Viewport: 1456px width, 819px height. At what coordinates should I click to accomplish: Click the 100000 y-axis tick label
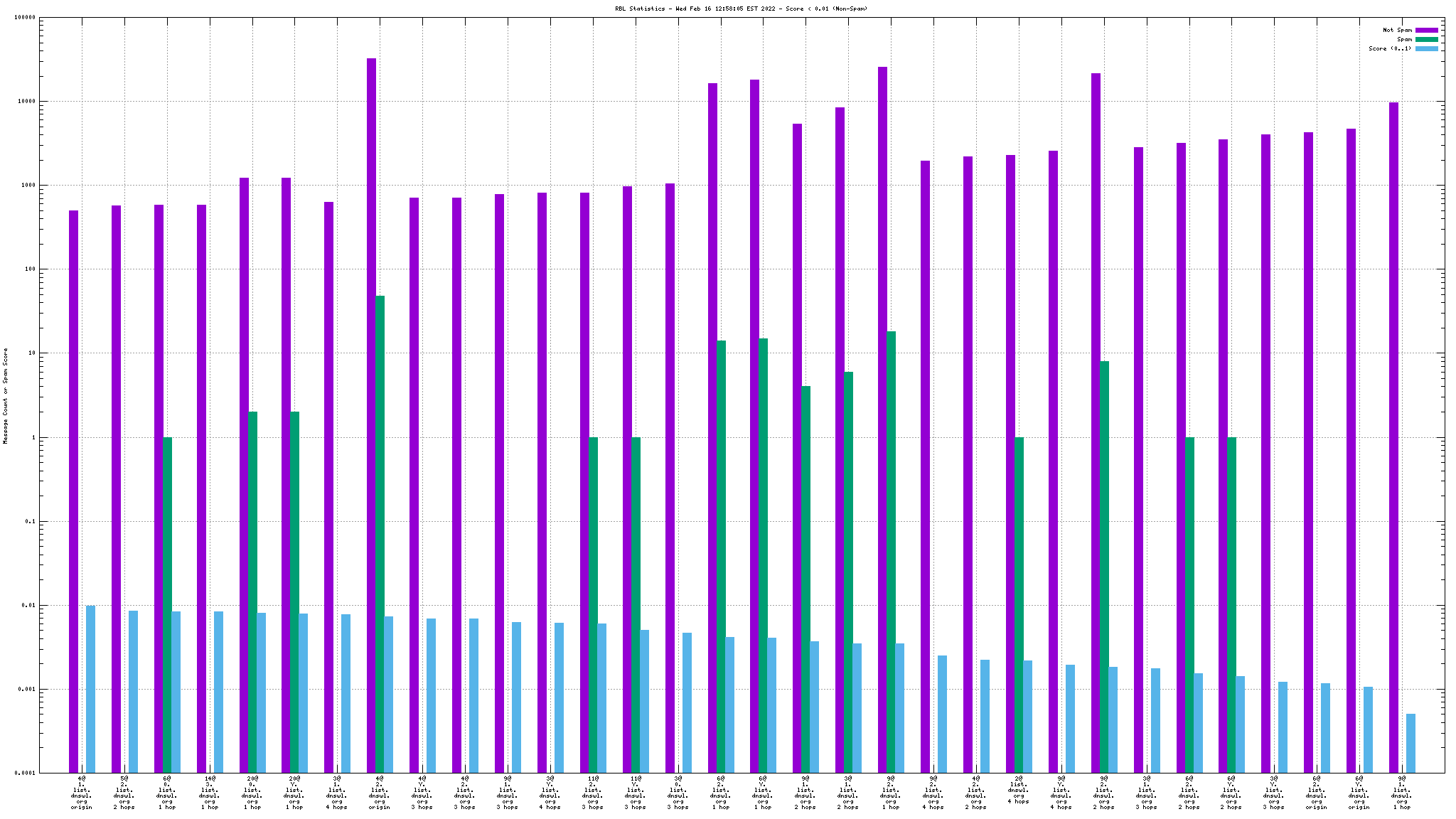tap(25, 18)
